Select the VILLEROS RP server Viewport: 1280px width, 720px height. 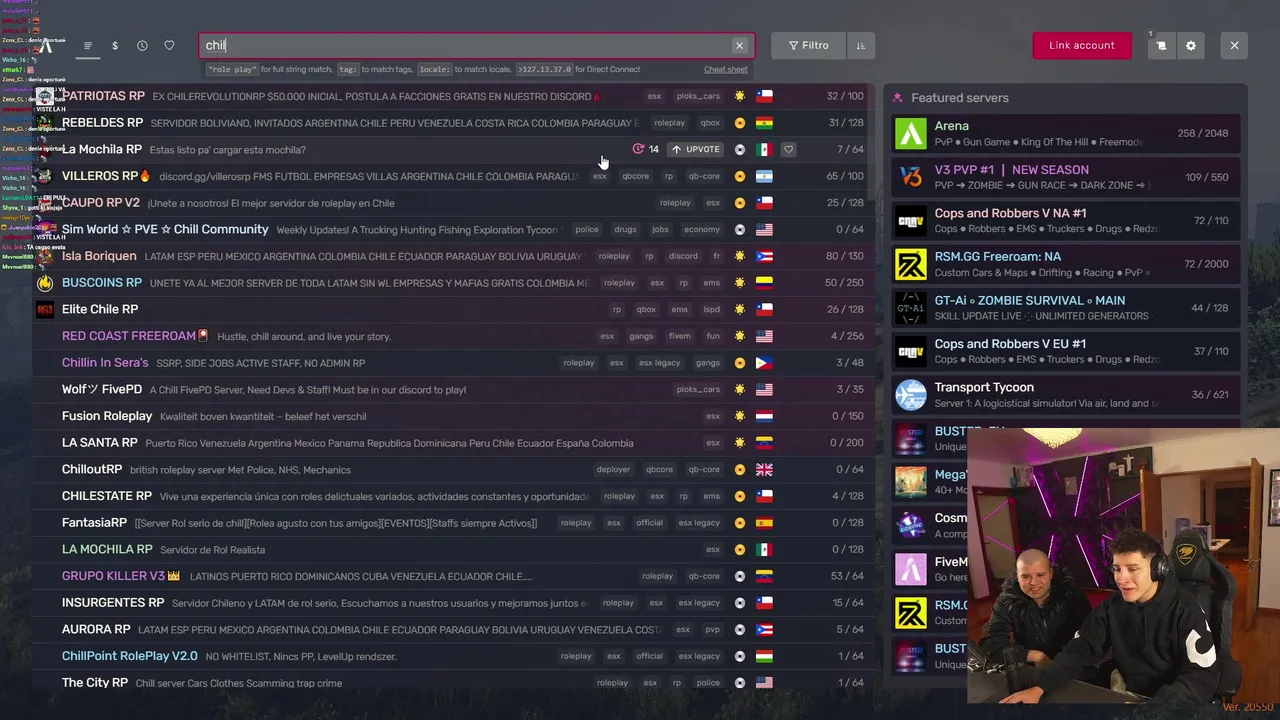click(x=452, y=176)
